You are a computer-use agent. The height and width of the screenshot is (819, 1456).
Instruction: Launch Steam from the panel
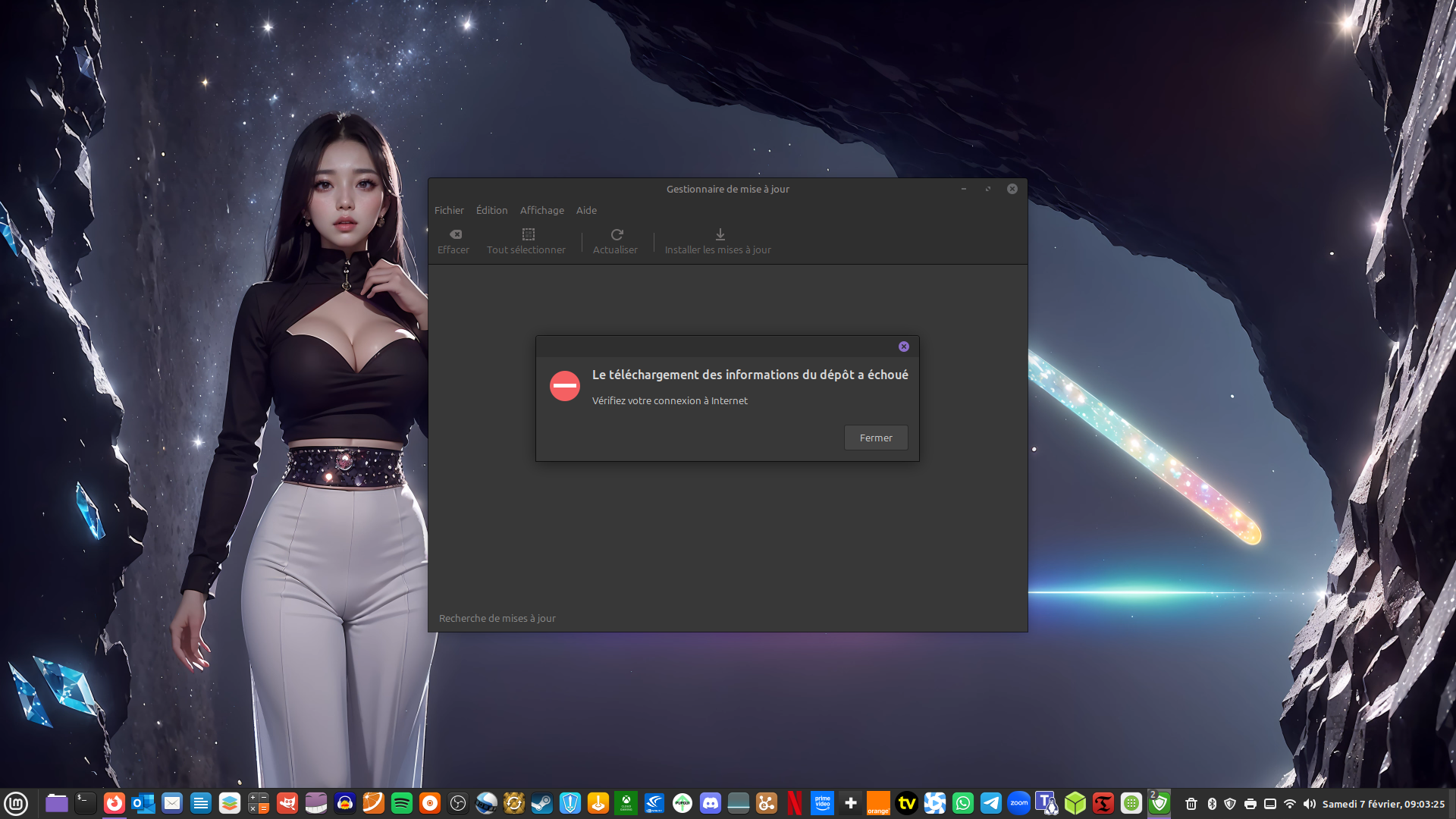[541, 803]
